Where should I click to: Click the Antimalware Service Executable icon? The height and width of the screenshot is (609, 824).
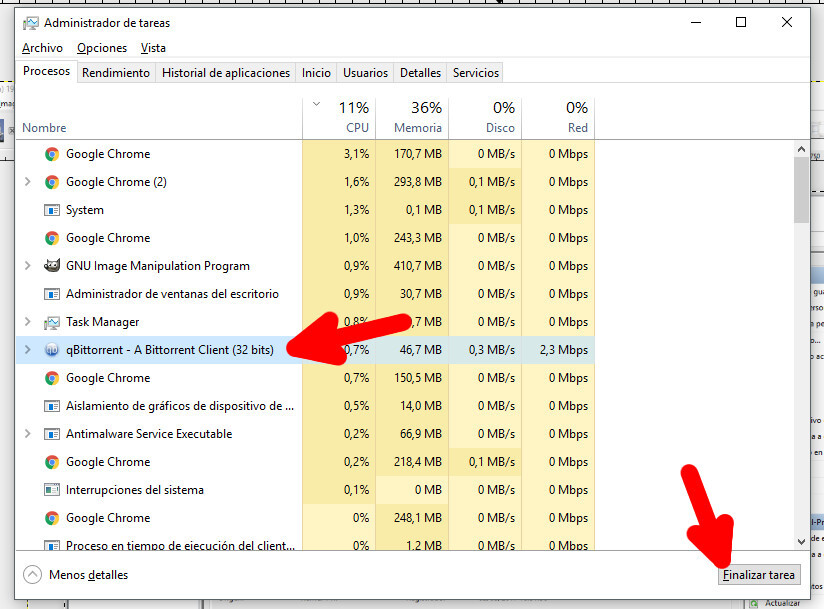[52, 434]
